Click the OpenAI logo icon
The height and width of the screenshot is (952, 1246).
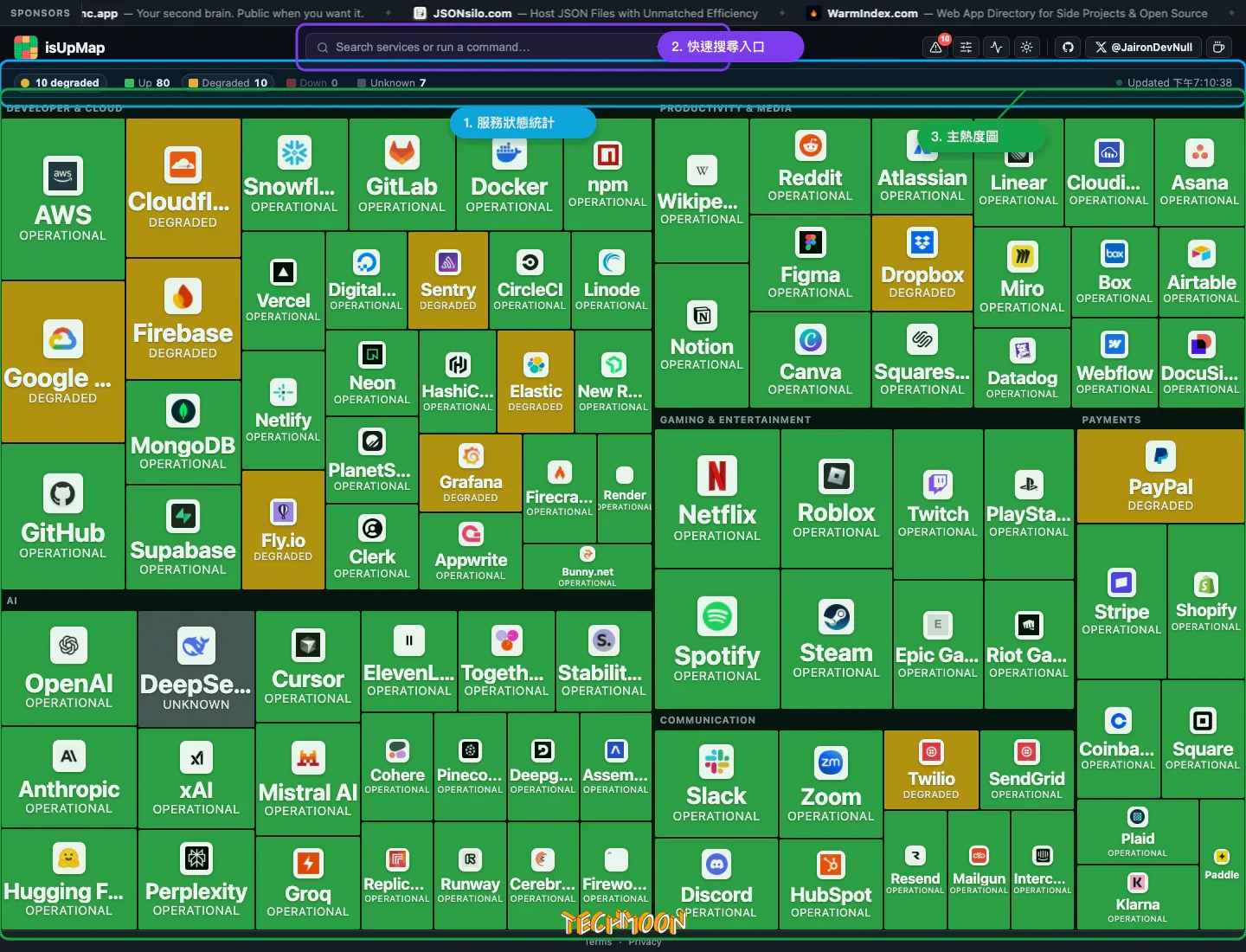click(69, 645)
